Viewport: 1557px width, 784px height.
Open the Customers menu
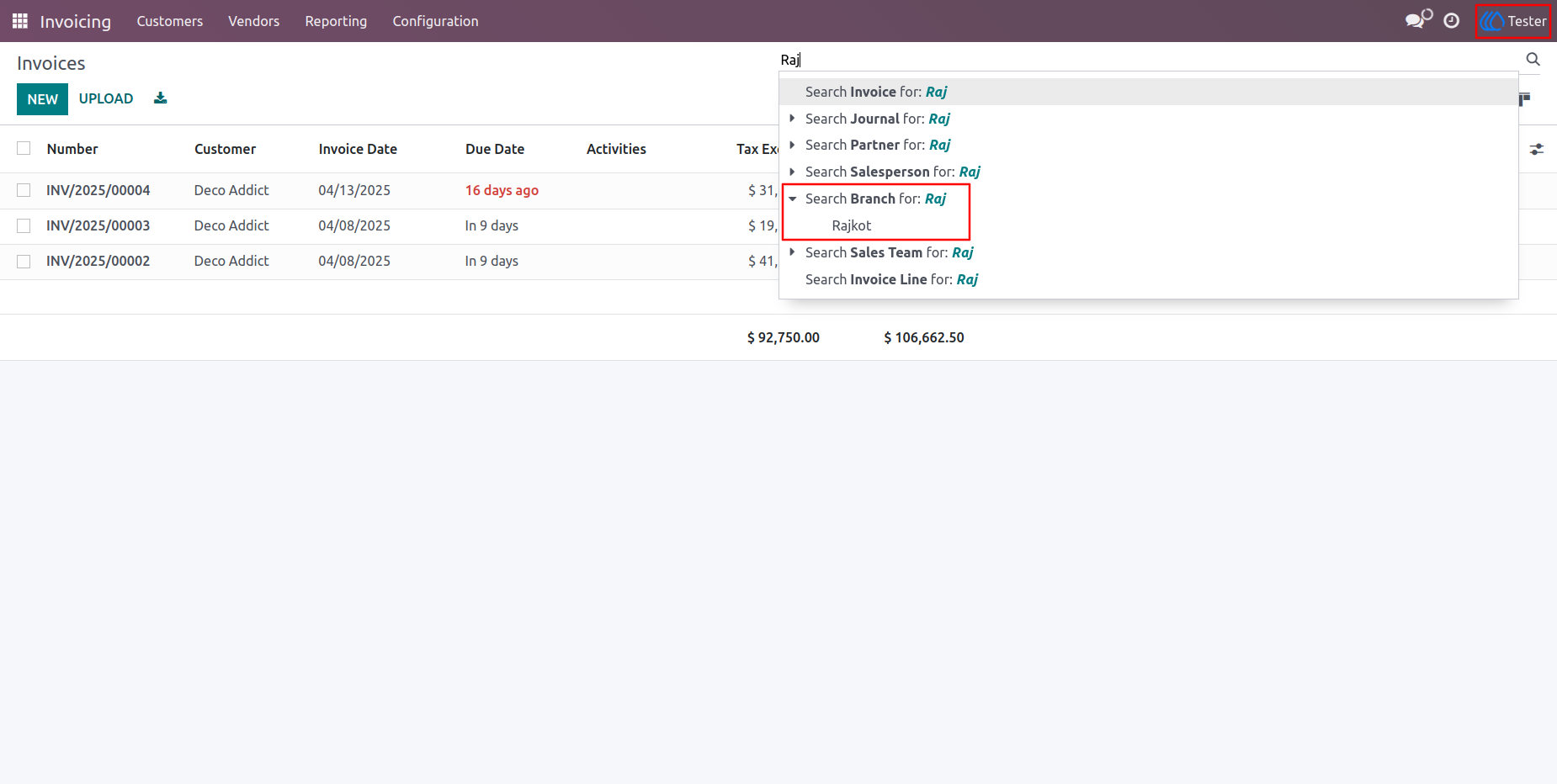pyautogui.click(x=170, y=21)
